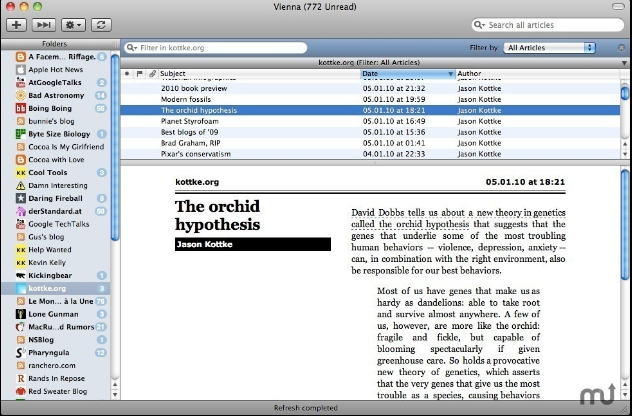Select the Pharyngula feed icon
The width and height of the screenshot is (632, 416).
pos(21,353)
